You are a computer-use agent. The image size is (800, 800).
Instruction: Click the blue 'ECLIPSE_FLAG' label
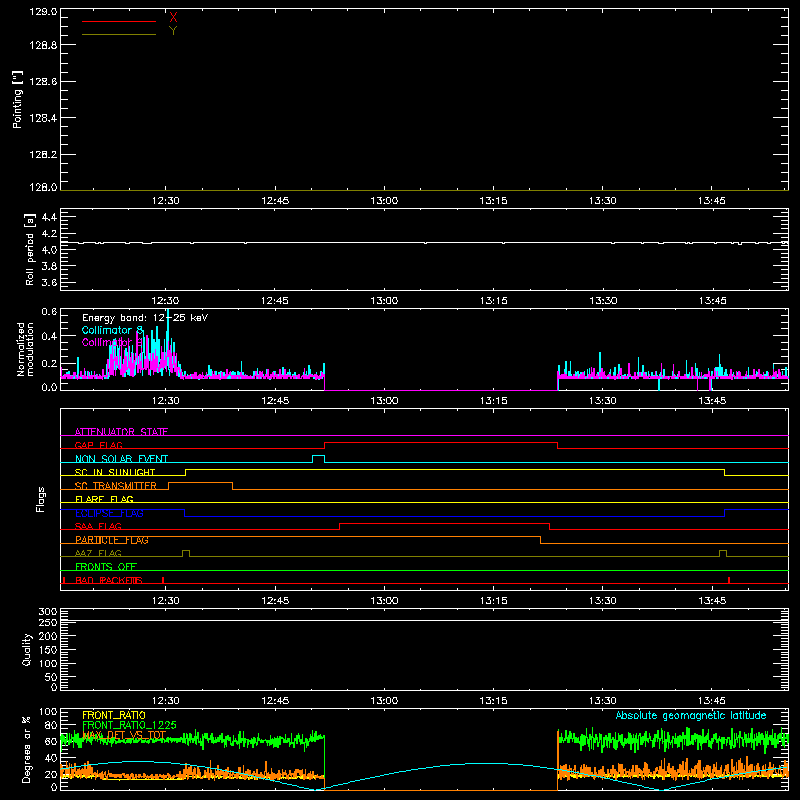coord(109,513)
